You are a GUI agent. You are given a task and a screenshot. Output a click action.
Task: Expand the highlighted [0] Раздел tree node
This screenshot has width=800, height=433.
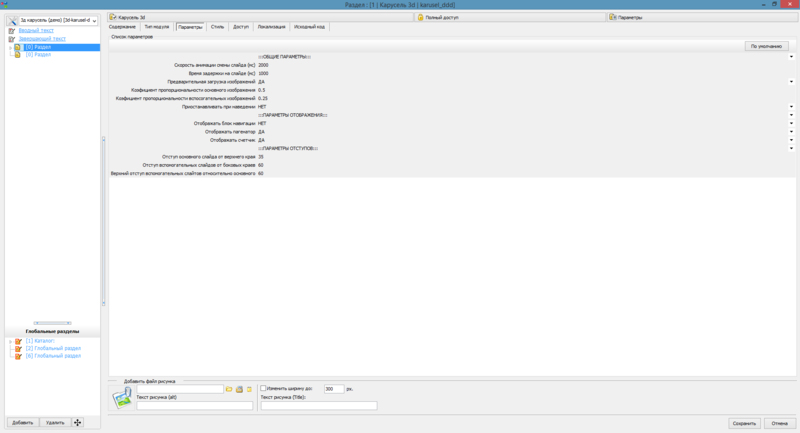tap(10, 47)
